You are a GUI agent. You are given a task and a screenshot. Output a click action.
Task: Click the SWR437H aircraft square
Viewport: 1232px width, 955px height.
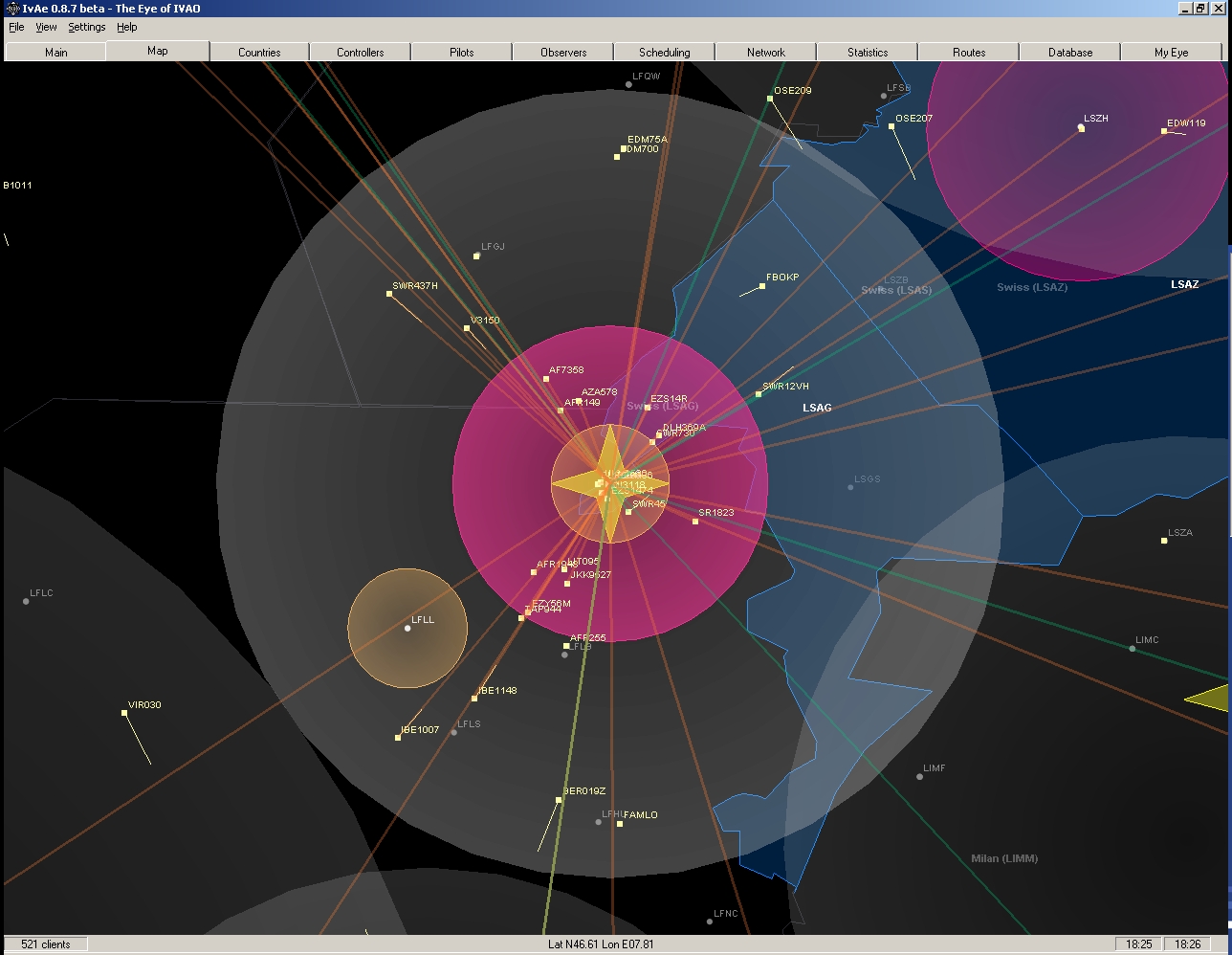[389, 294]
